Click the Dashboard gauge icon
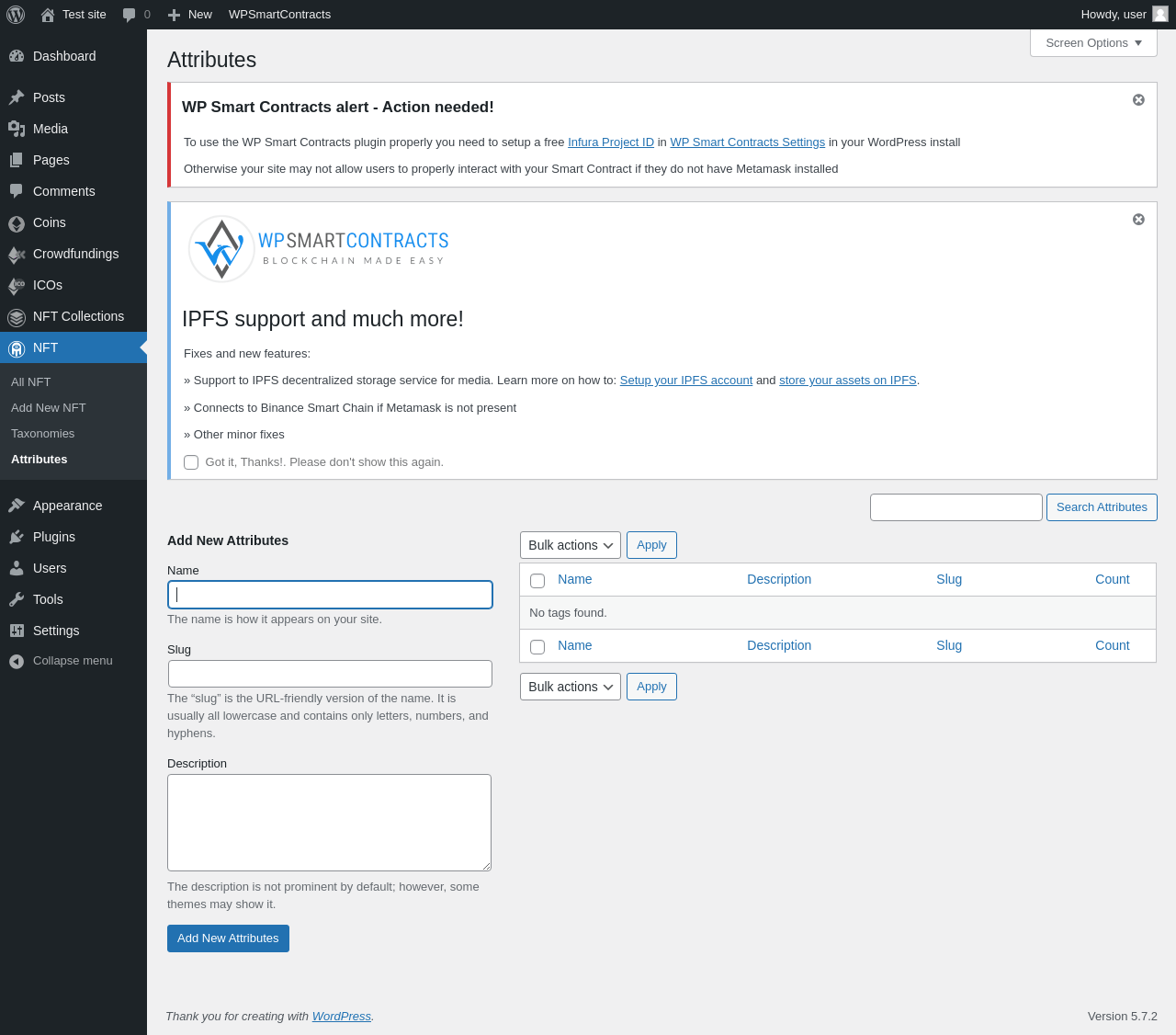1176x1035 pixels. tap(17, 56)
